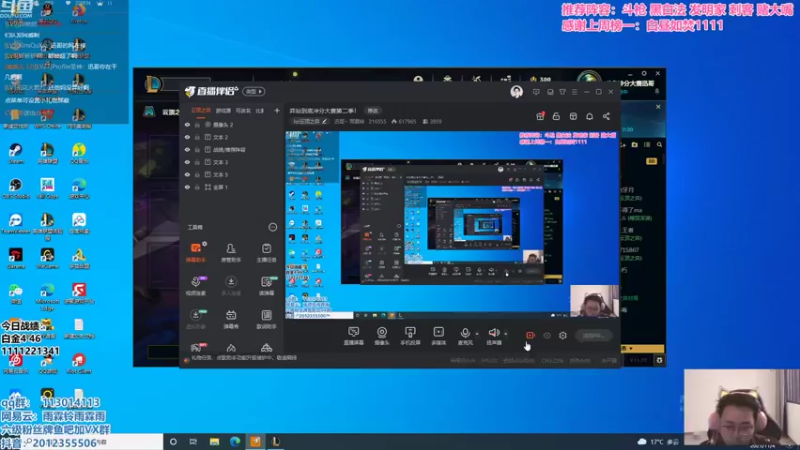Open the 房管助手 tool
This screenshot has width=800, height=450.
pos(231,253)
